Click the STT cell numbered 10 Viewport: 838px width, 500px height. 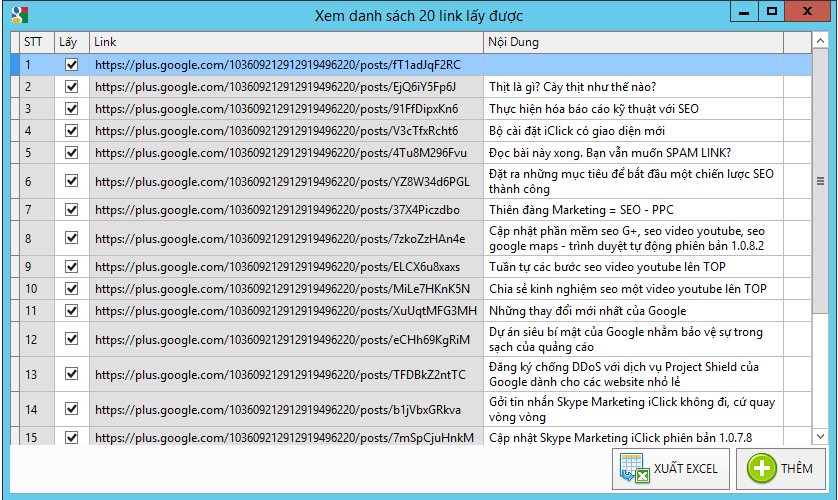coord(37,289)
